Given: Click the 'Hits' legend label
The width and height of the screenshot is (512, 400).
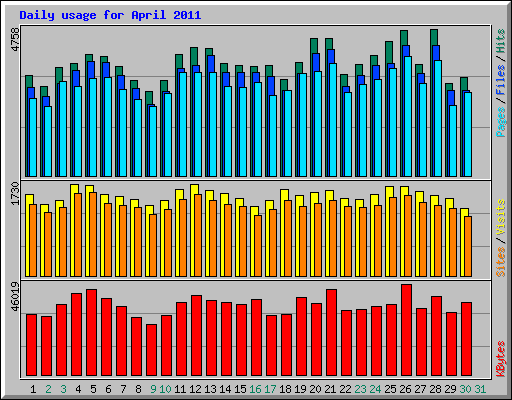Looking at the screenshot, I should tap(500, 41).
